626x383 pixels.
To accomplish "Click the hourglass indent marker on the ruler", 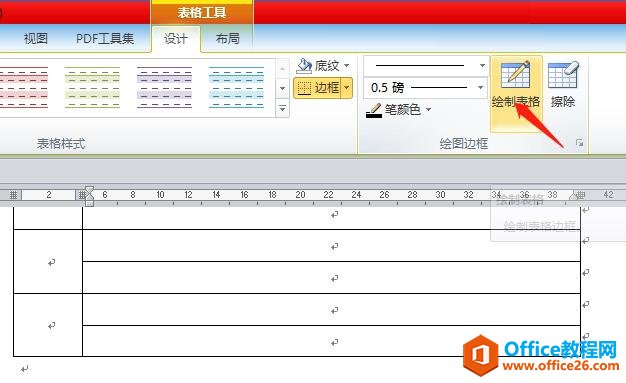I will 89,196.
